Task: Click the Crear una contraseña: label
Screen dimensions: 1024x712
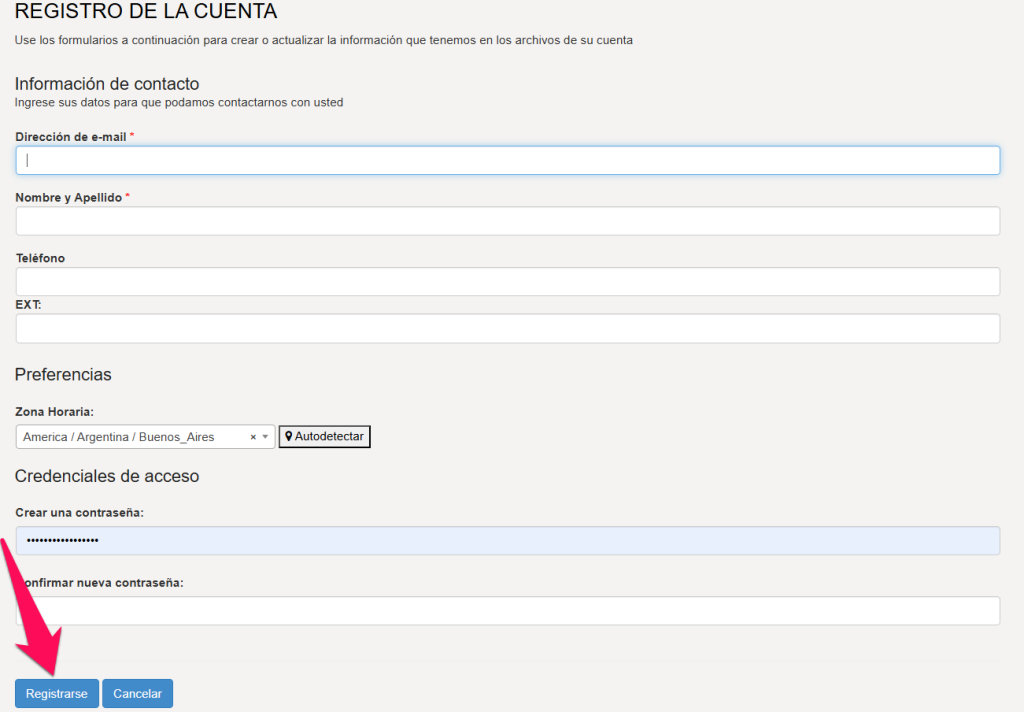Action: [x=79, y=513]
